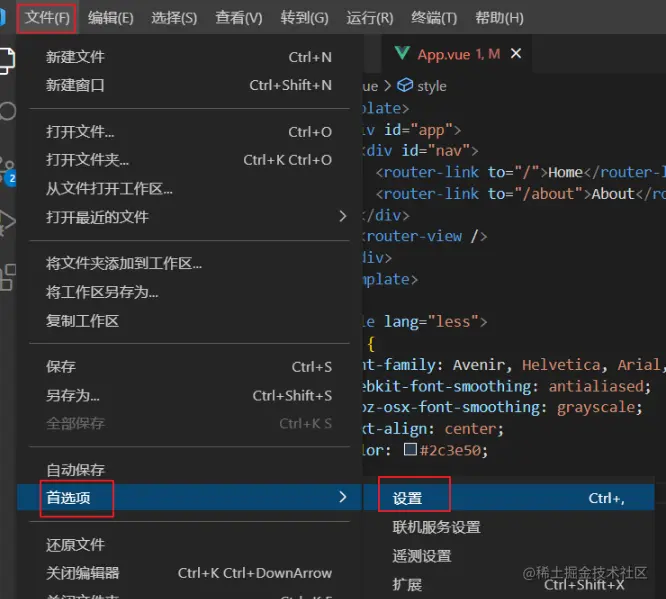
Task: Select 将工作区另存为... entry
Action: click(189, 292)
